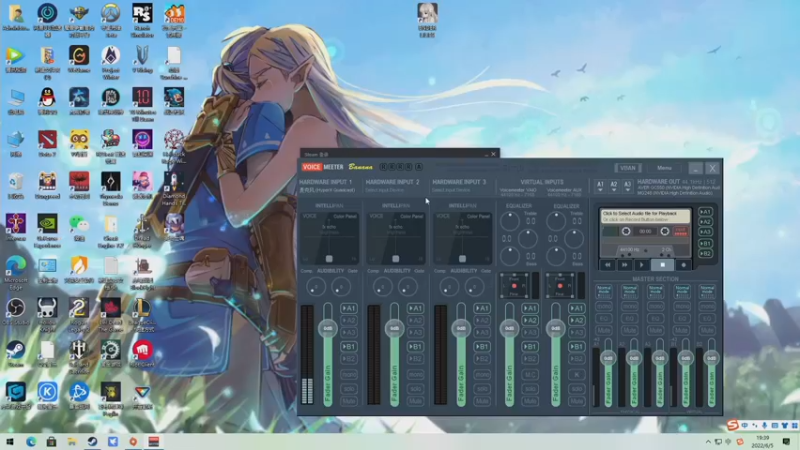This screenshot has height=450, width=800.
Task: Mute the last master bus strip
Action: coord(707,331)
